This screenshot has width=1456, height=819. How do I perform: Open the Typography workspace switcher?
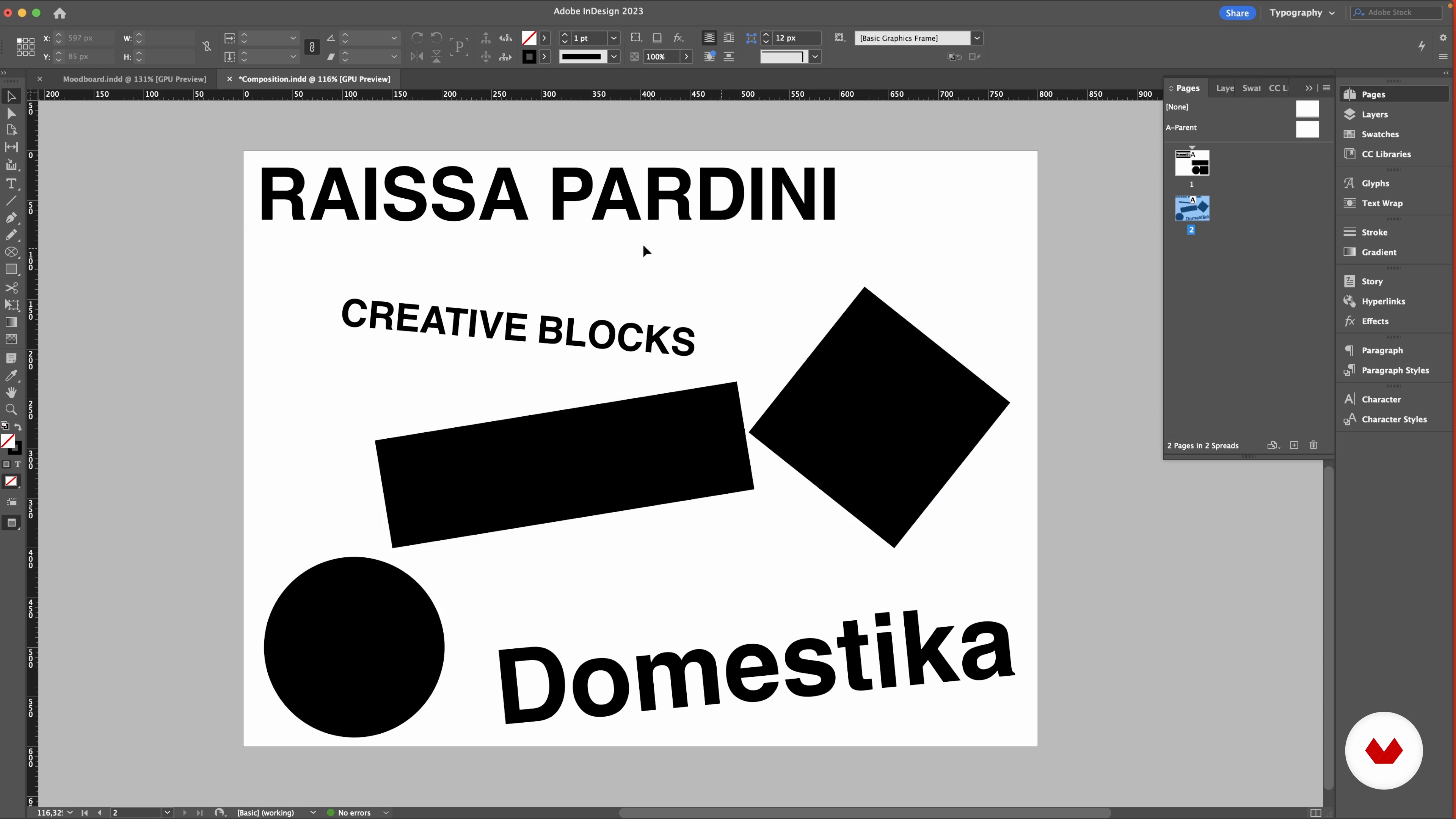point(1302,13)
